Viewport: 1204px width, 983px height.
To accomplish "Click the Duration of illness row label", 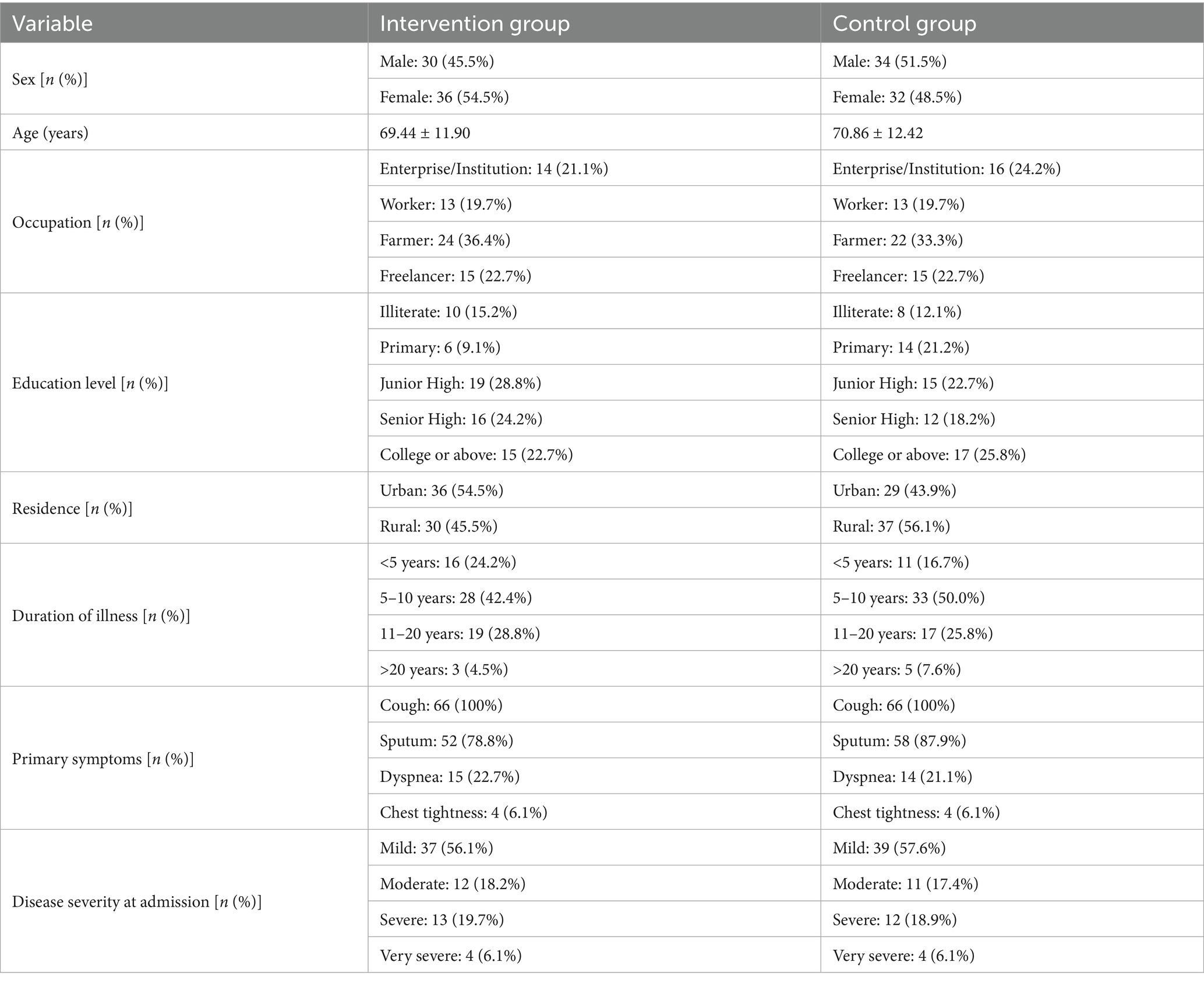I will click(x=101, y=616).
